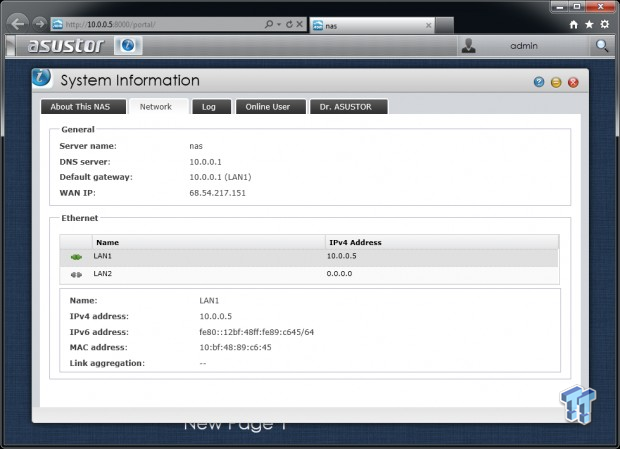Screen dimensions: 620x449
Task: Click the detail Name value LAN1
Action: pos(209,301)
